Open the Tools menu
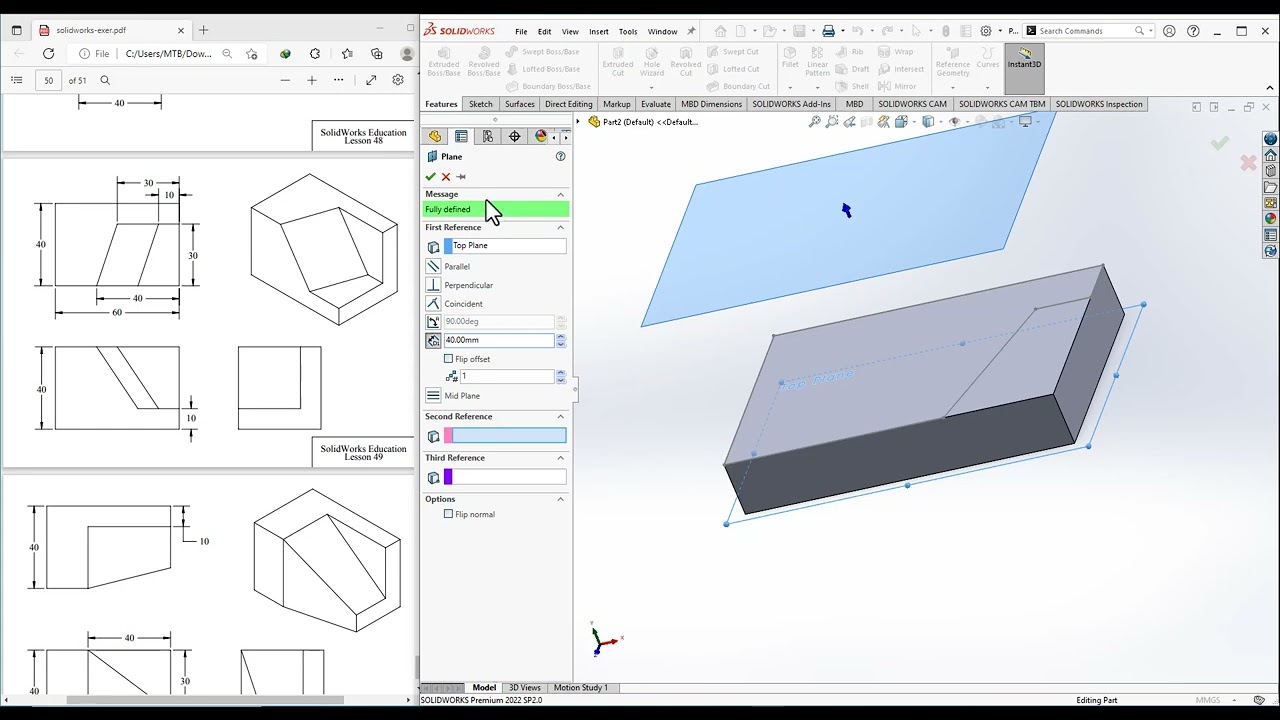This screenshot has width=1280, height=720. 628,31
